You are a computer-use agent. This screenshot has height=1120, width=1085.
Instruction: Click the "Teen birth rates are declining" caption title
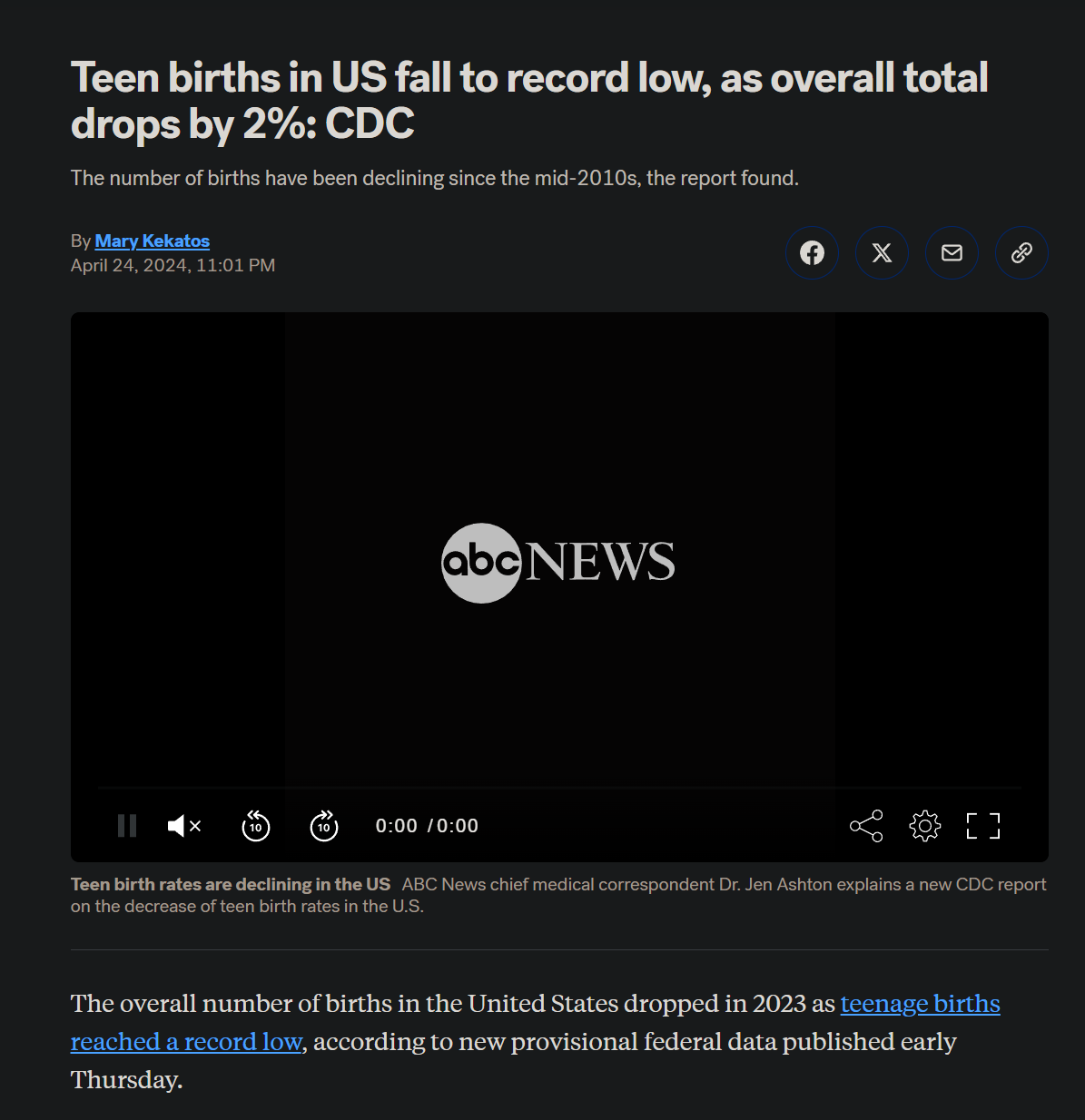231,884
